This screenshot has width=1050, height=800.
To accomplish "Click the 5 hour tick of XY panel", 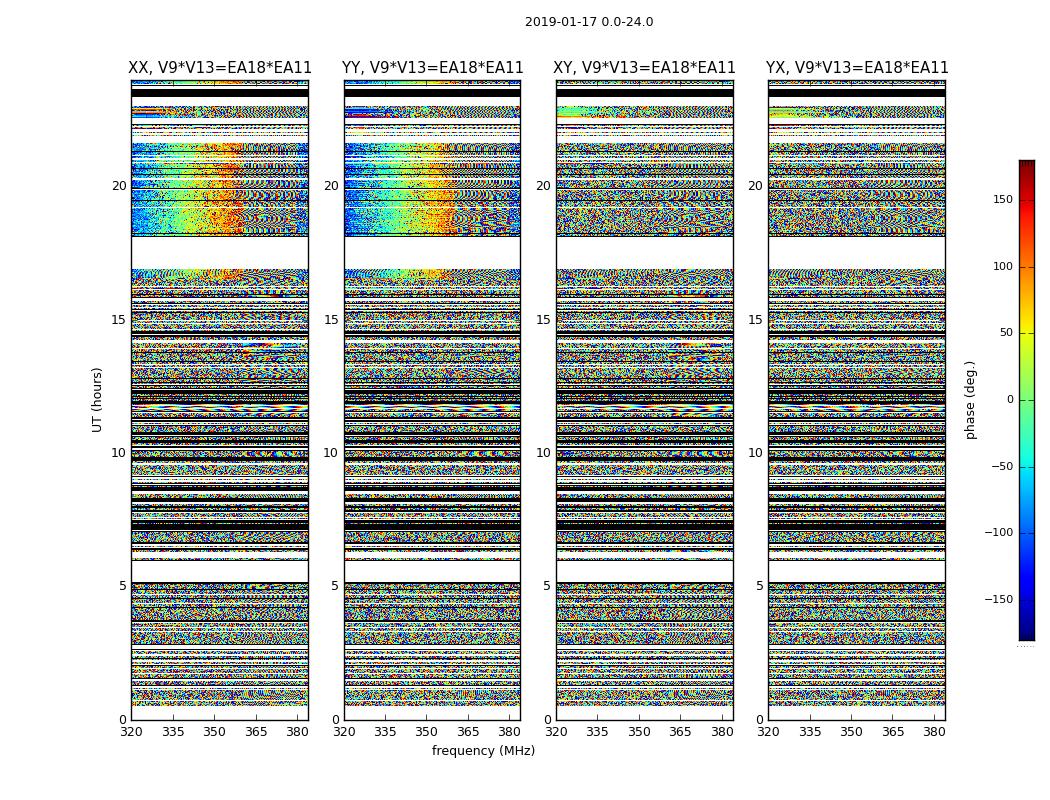I will (546, 586).
